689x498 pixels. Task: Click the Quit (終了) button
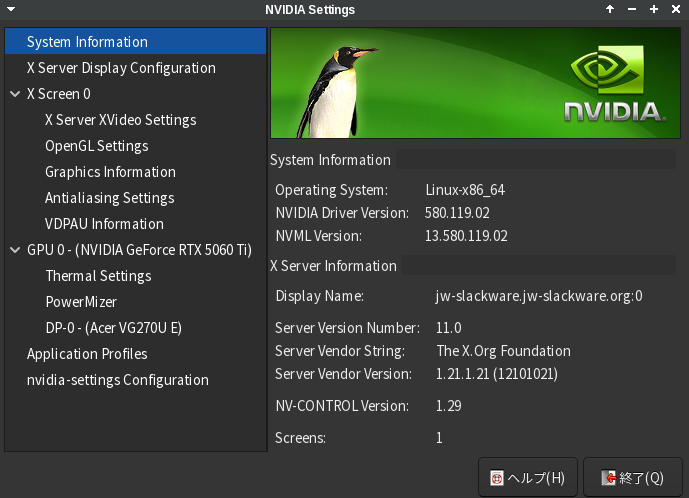pyautogui.click(x=632, y=478)
